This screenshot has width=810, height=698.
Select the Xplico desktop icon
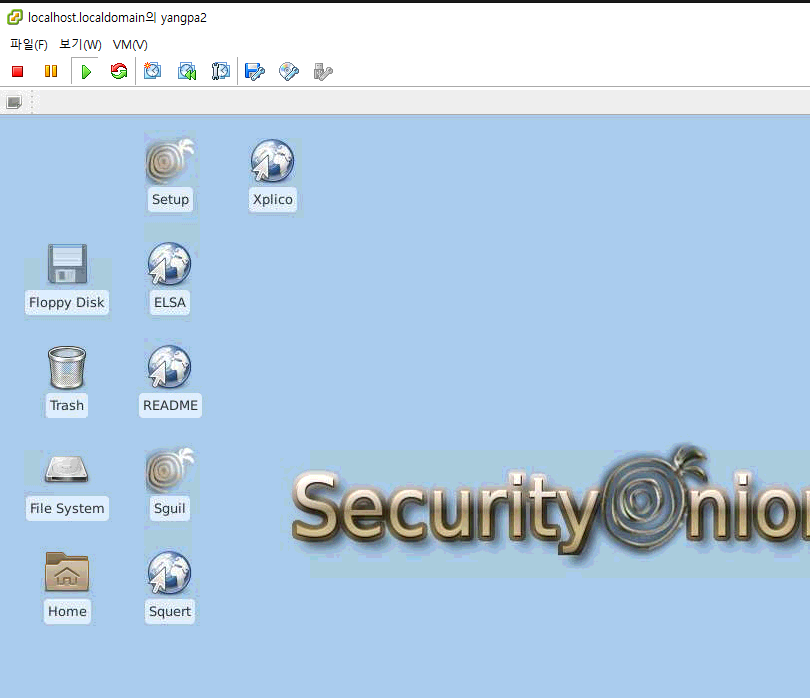coord(273,175)
